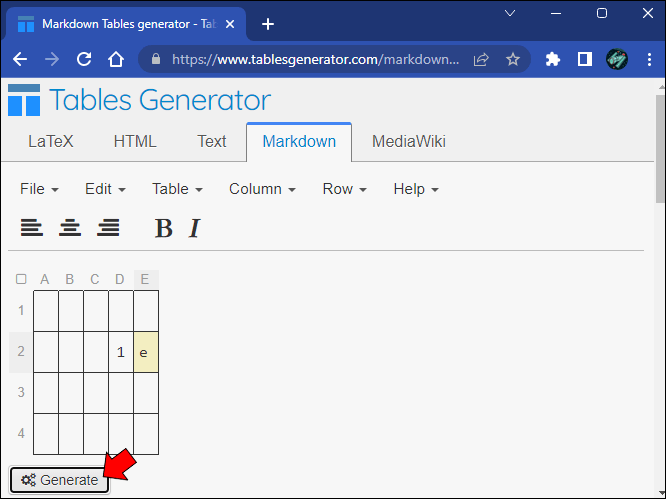Bookmark this page with star icon
The height and width of the screenshot is (499, 666).
(513, 59)
